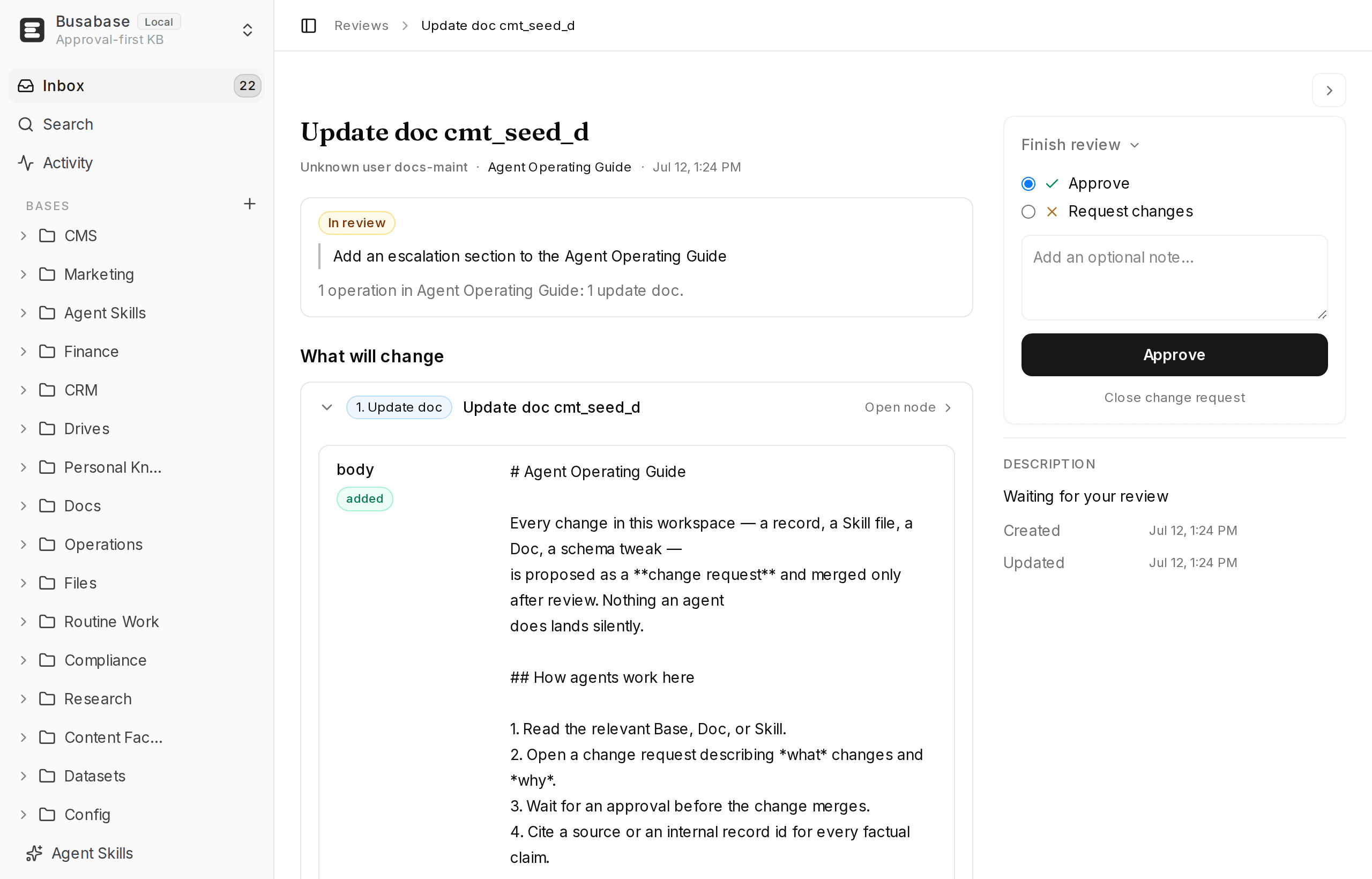Click the Docs folder icon

47,506
